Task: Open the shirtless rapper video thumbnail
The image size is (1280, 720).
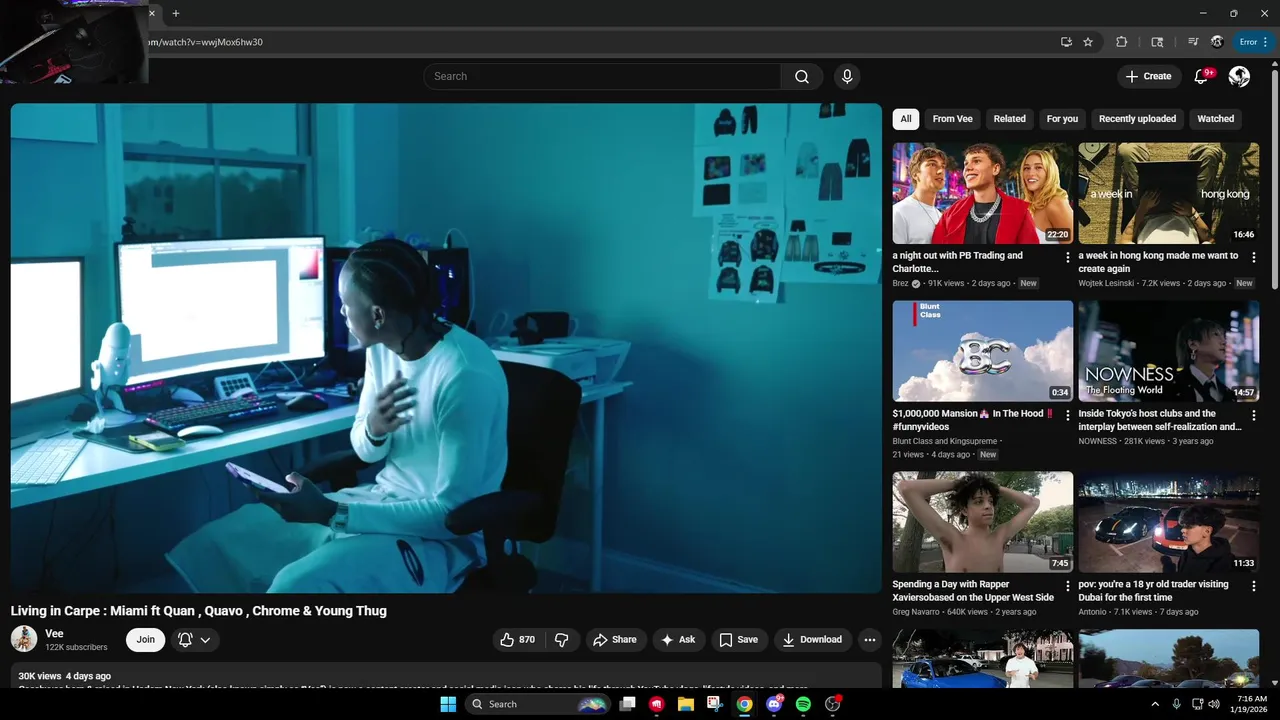Action: (x=983, y=522)
